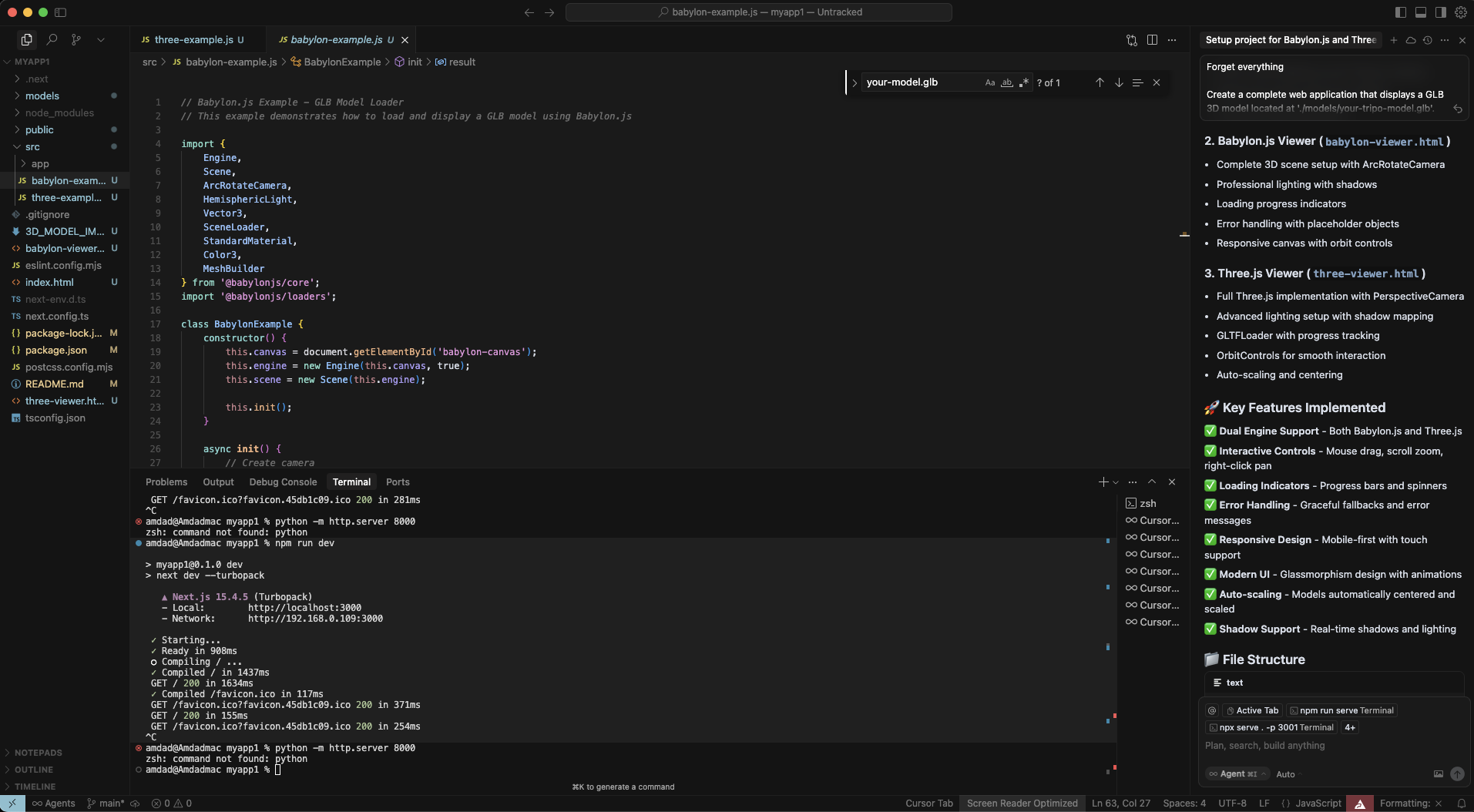This screenshot has height=812, width=1474.
Task: Open the Agent mode dropdown
Action: pos(1237,774)
